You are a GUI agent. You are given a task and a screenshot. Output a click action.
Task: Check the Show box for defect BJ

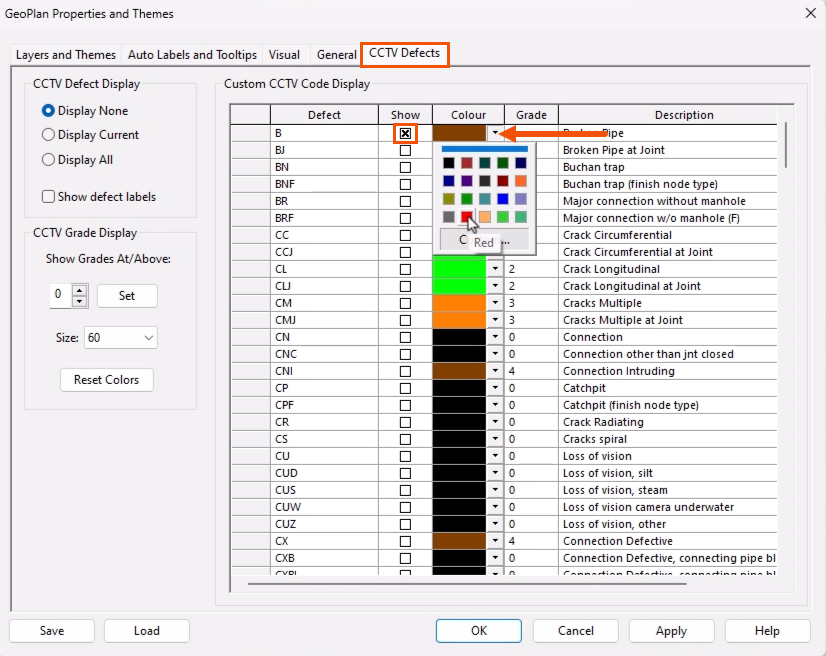pyautogui.click(x=406, y=149)
